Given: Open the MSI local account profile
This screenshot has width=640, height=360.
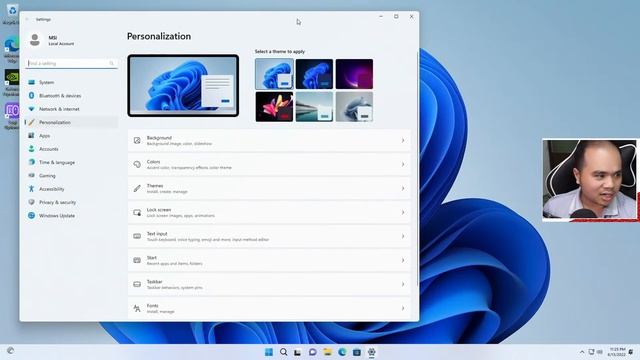Looking at the screenshot, I should pos(52,40).
